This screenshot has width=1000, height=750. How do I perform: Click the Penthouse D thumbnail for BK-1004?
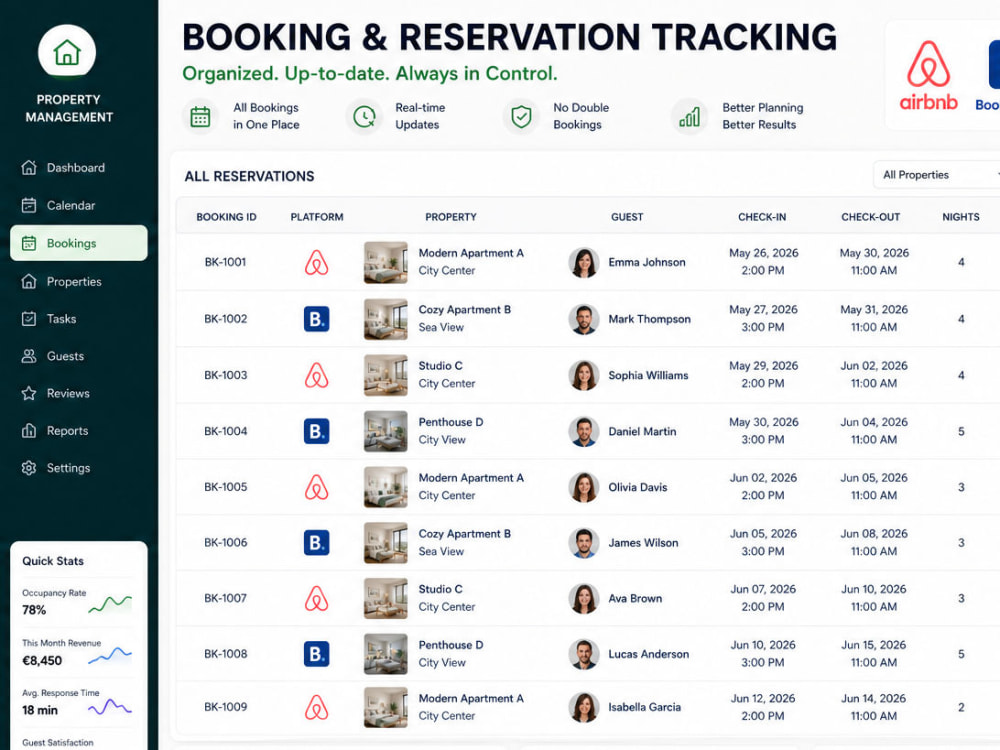point(386,431)
